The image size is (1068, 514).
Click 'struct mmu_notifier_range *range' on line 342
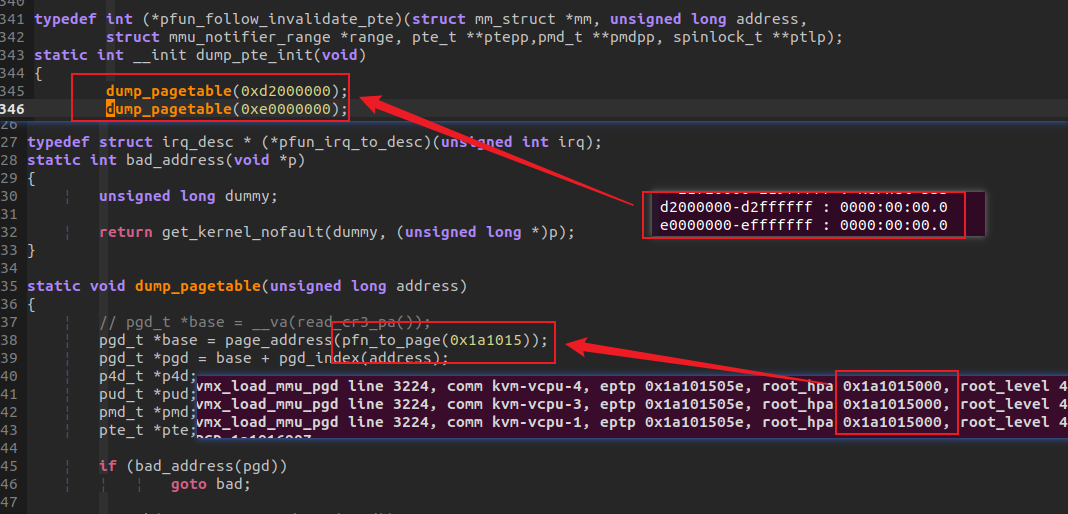click(254, 37)
